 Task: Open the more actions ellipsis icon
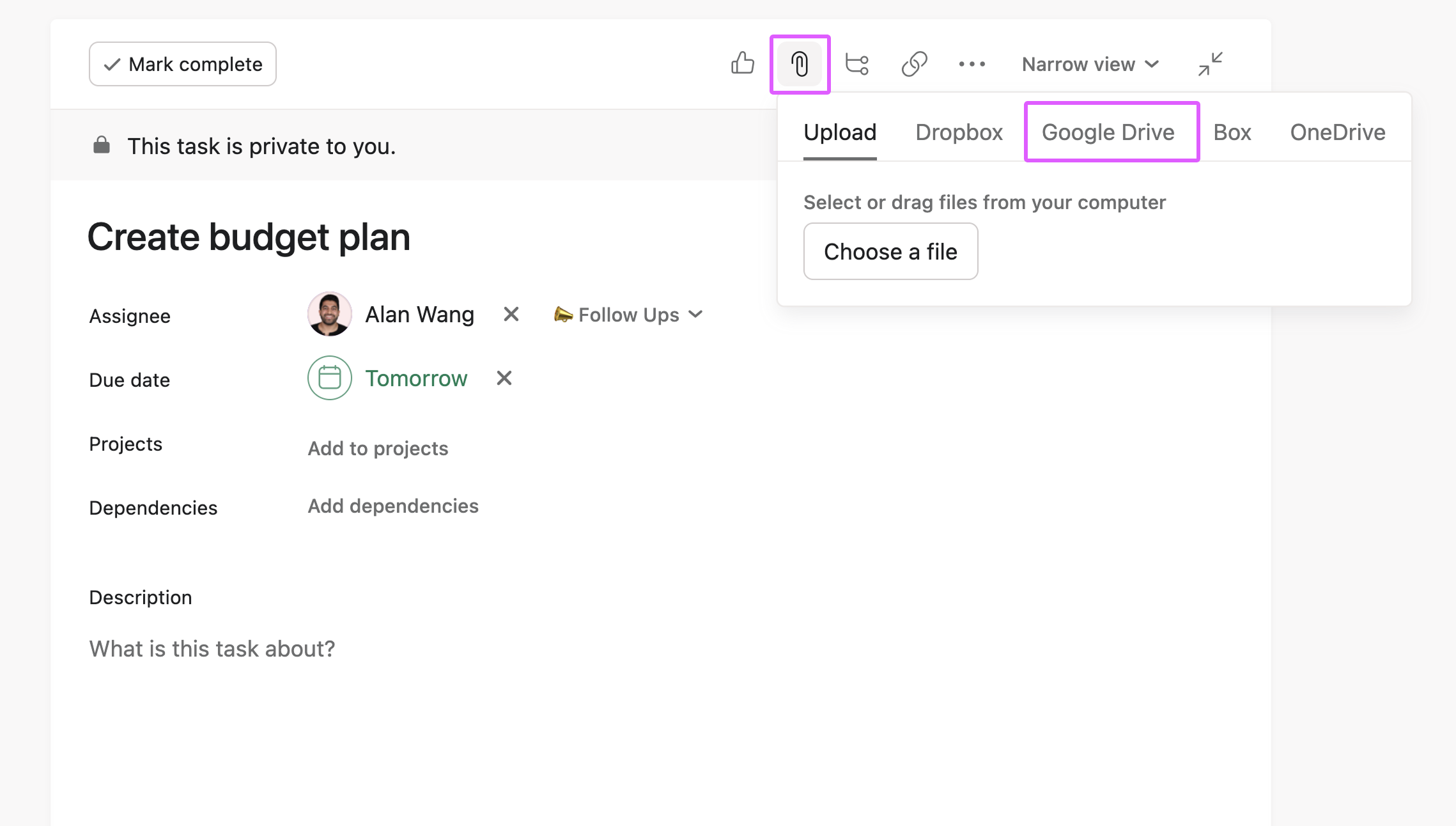point(972,64)
